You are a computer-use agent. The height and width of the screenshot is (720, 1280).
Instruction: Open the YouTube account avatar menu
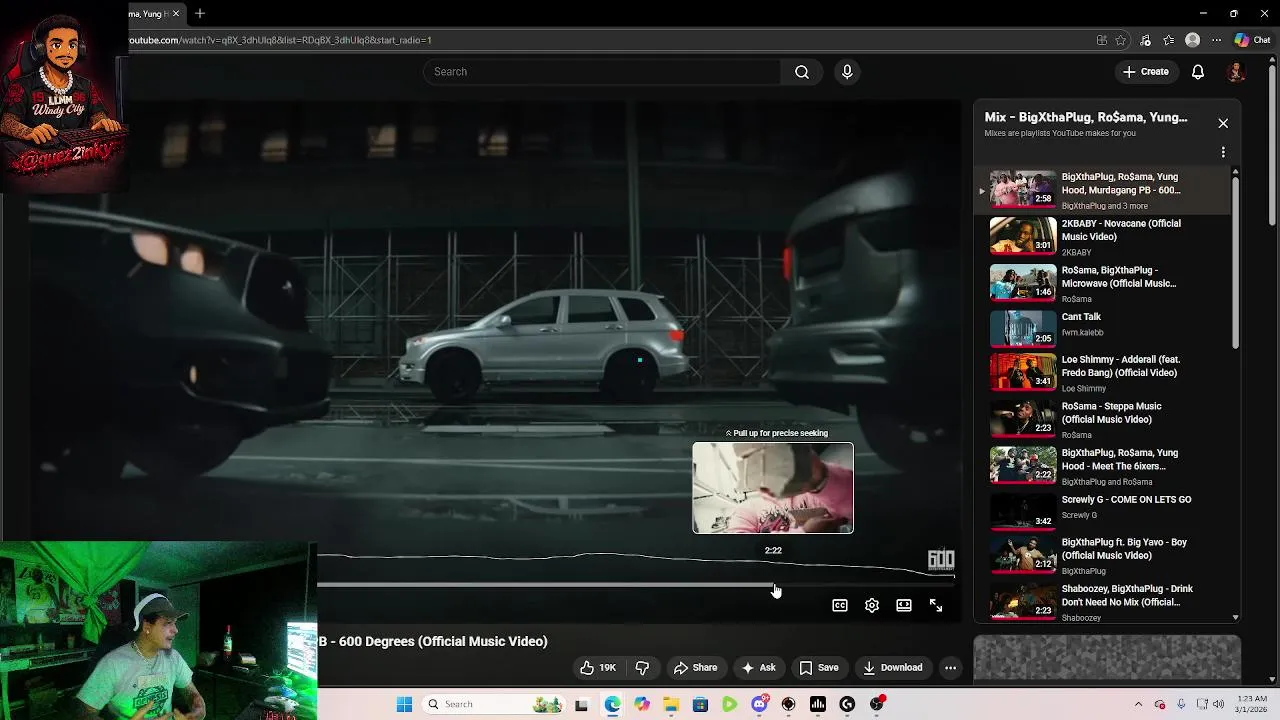pyautogui.click(x=1236, y=72)
